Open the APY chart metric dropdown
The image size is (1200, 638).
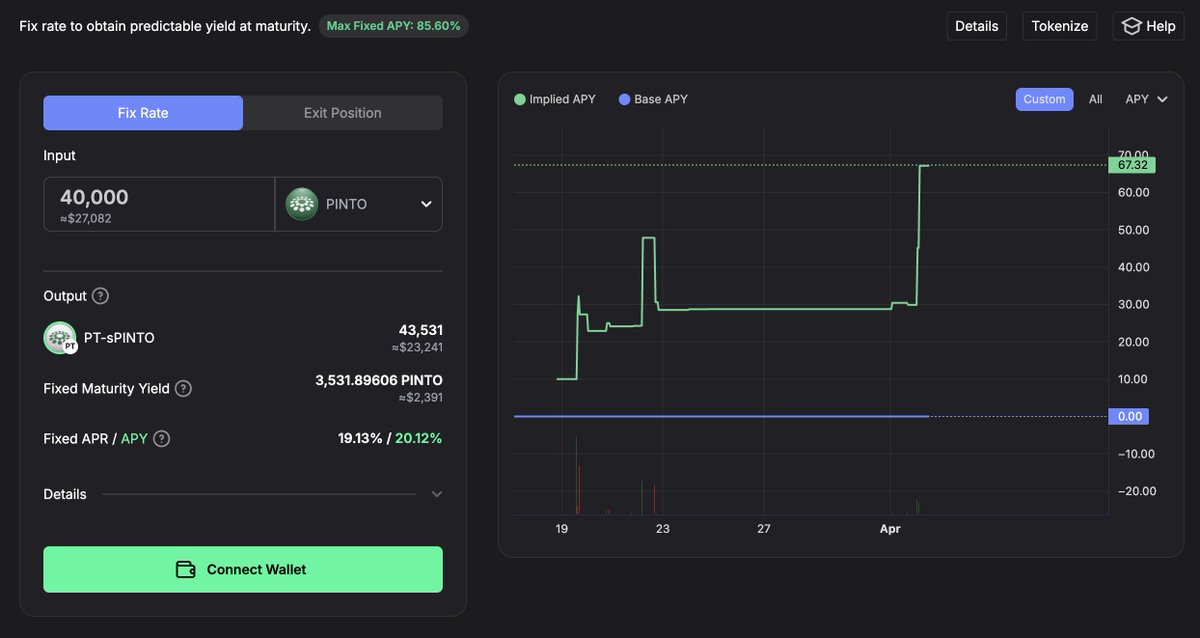(x=1146, y=99)
